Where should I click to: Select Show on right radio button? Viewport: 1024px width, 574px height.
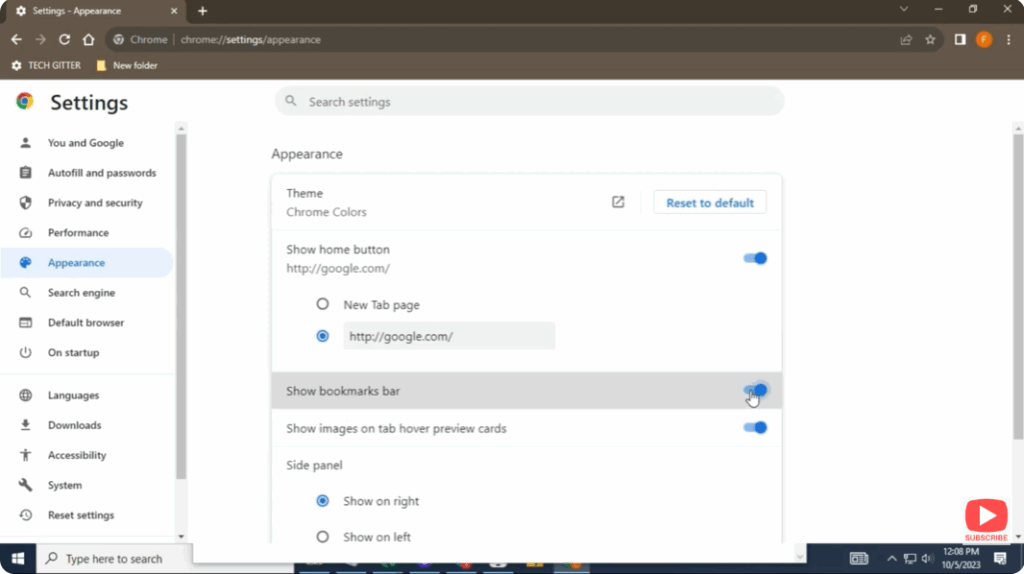(x=323, y=501)
